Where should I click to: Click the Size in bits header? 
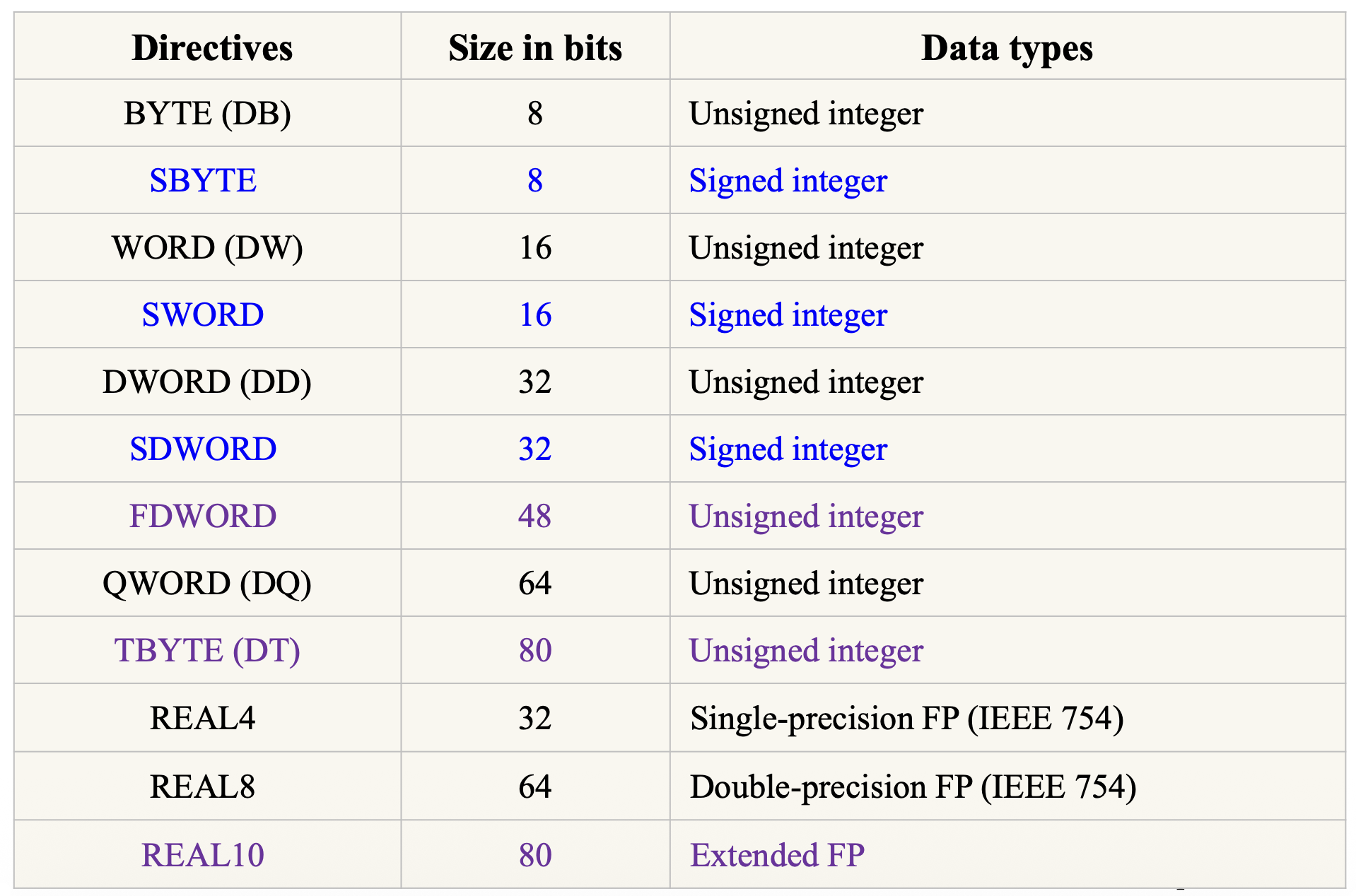[534, 48]
